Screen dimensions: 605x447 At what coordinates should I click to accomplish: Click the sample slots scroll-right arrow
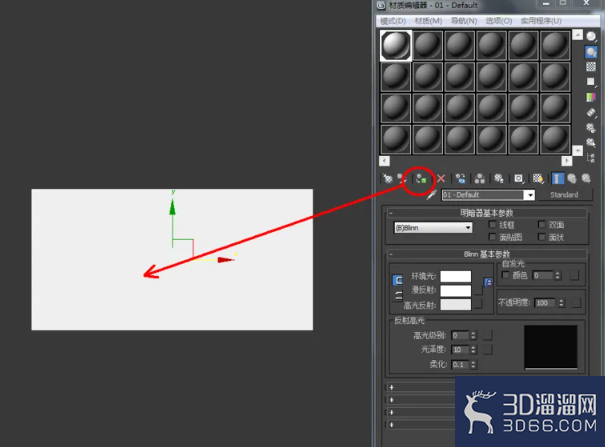[x=566, y=160]
